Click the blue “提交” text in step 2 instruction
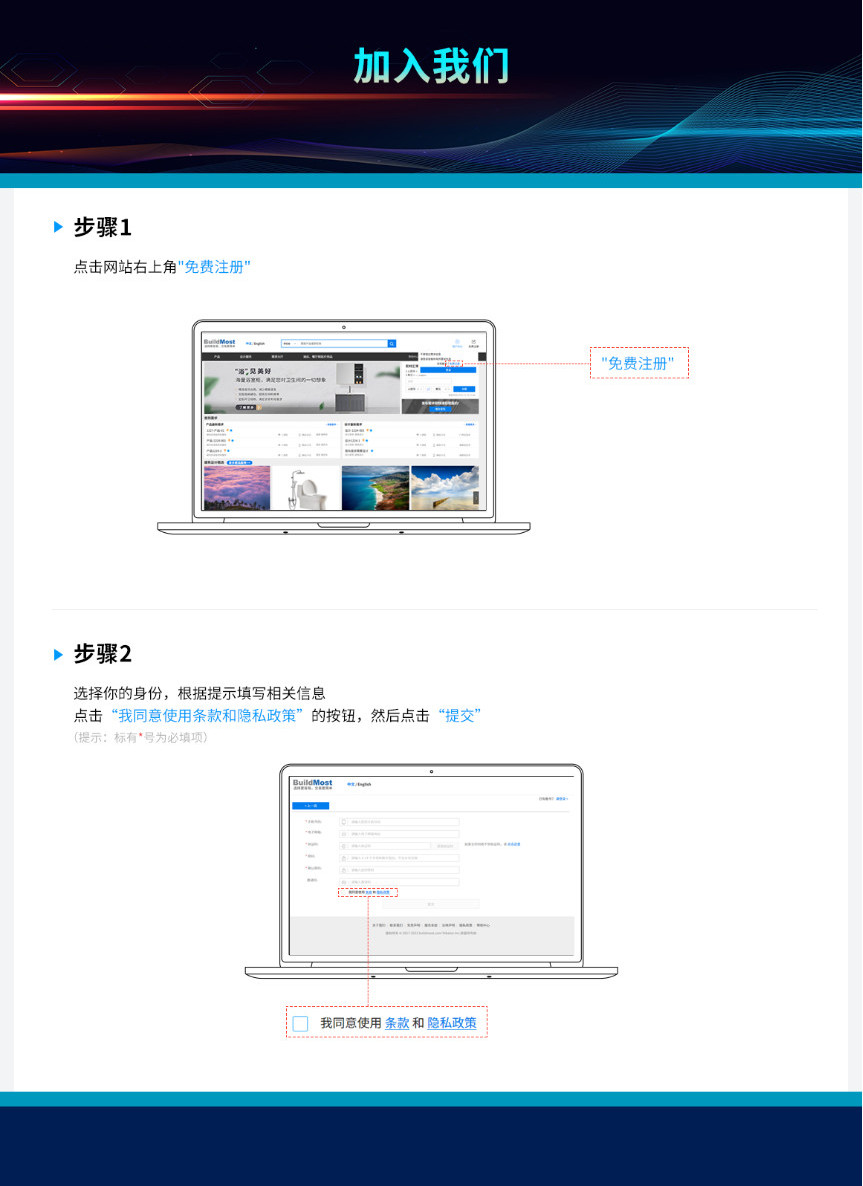This screenshot has width=863, height=1186. pyautogui.click(x=459, y=716)
